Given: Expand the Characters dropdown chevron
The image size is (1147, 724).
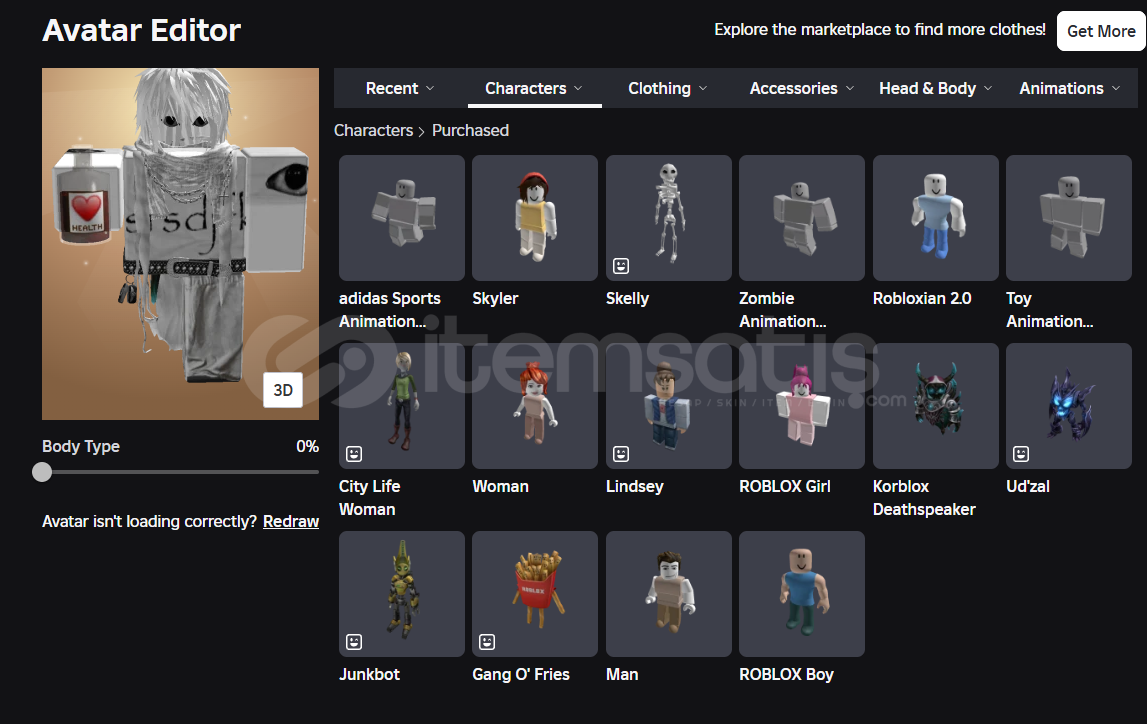Looking at the screenshot, I should [x=578, y=88].
